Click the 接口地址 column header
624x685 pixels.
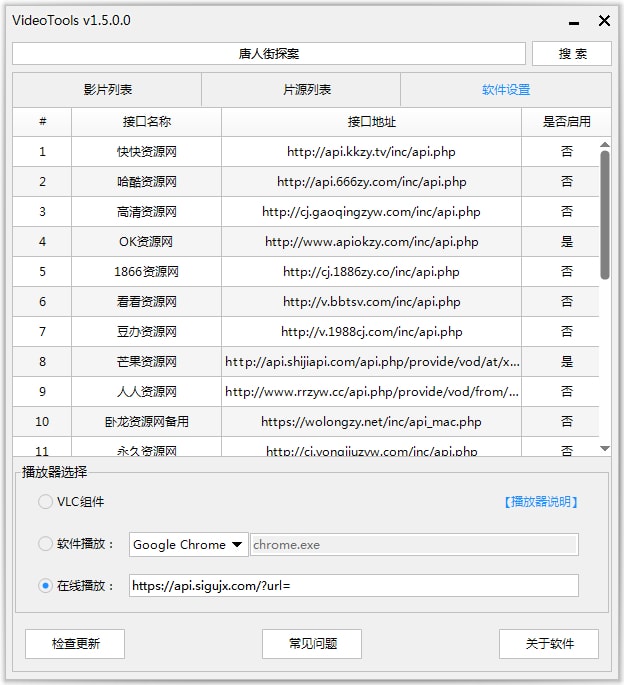371,121
